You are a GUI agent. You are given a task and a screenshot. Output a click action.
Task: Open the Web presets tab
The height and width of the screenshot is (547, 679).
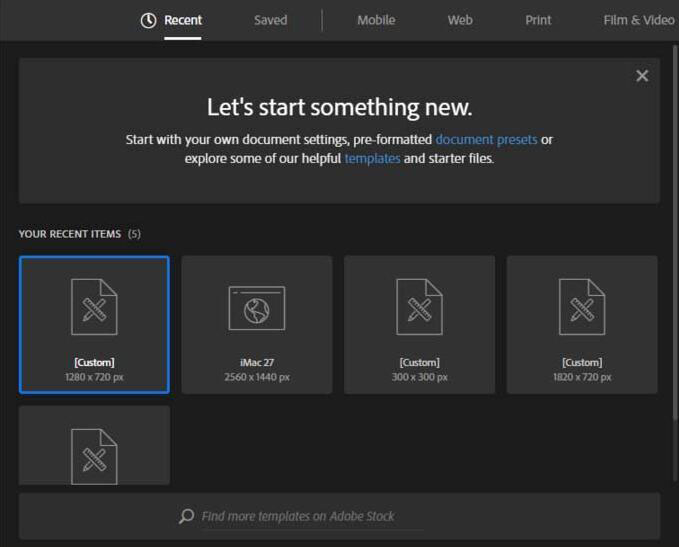click(460, 20)
